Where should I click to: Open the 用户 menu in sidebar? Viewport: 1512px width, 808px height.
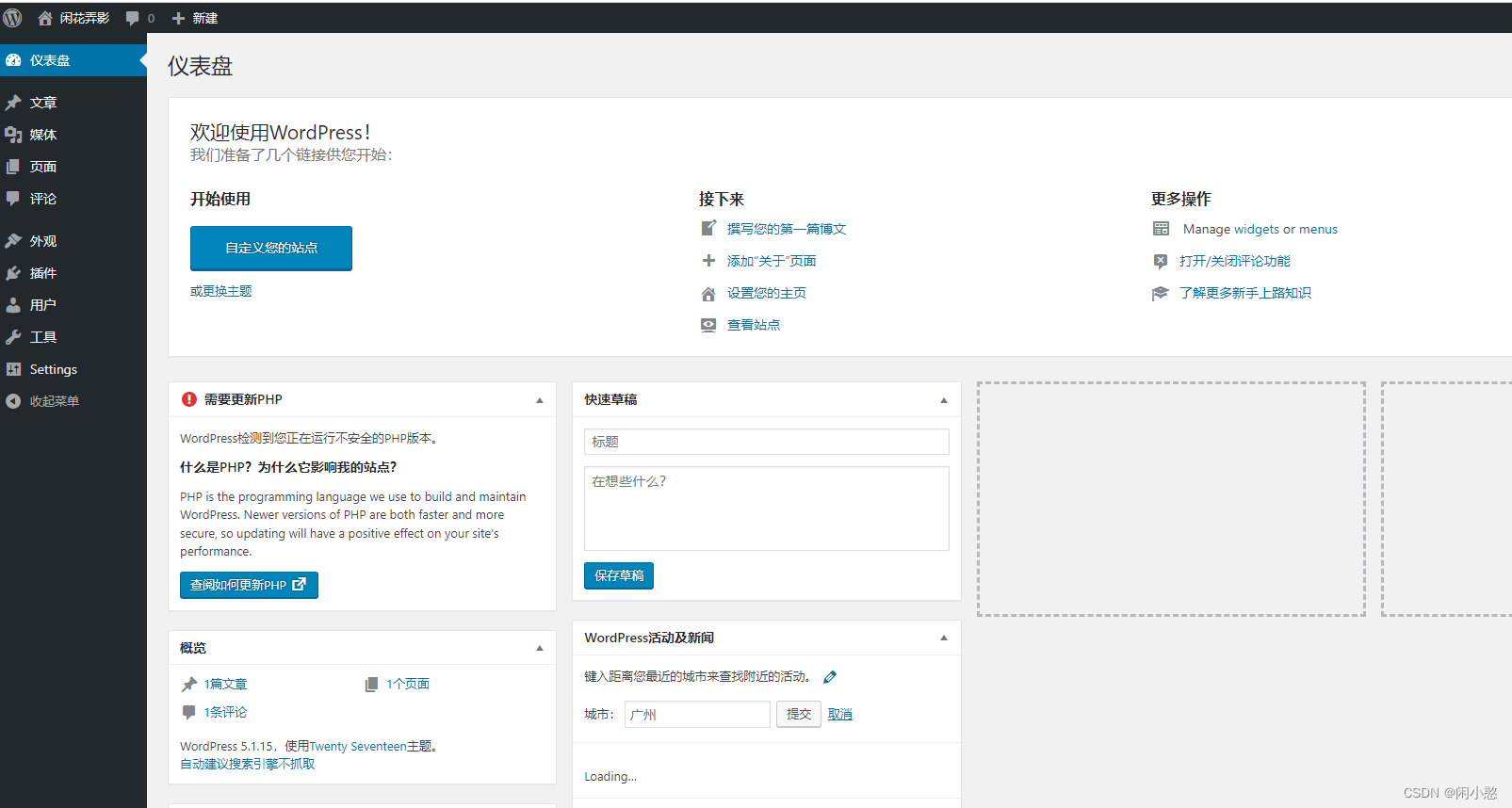click(73, 305)
